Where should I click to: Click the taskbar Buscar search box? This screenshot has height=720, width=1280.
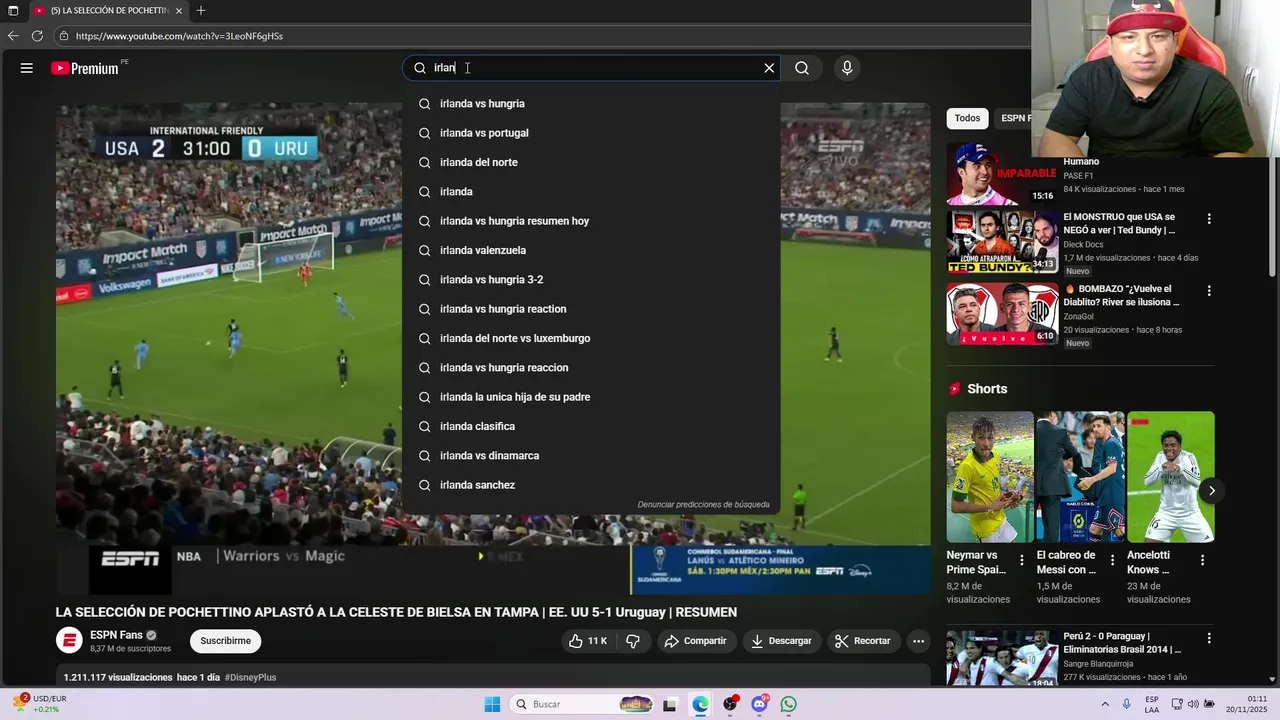pos(583,704)
